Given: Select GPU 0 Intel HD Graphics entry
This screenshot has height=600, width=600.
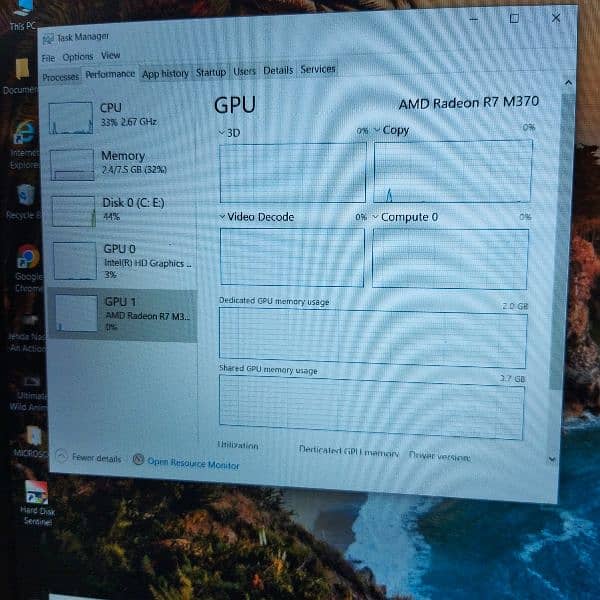Looking at the screenshot, I should pyautogui.click(x=124, y=261).
